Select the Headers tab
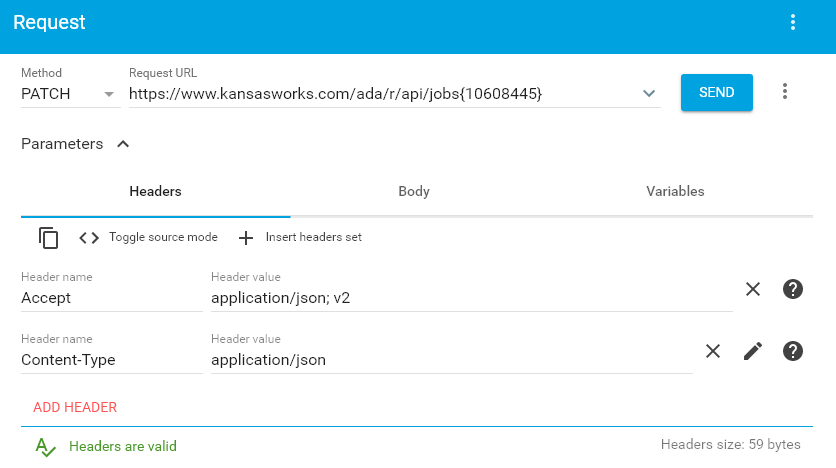This screenshot has width=836, height=468. (x=155, y=191)
